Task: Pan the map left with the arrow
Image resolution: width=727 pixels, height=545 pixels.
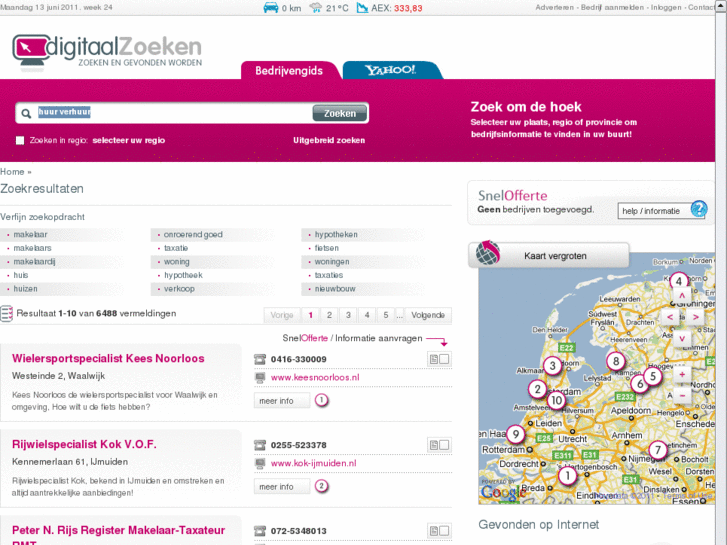Action: click(x=670, y=317)
